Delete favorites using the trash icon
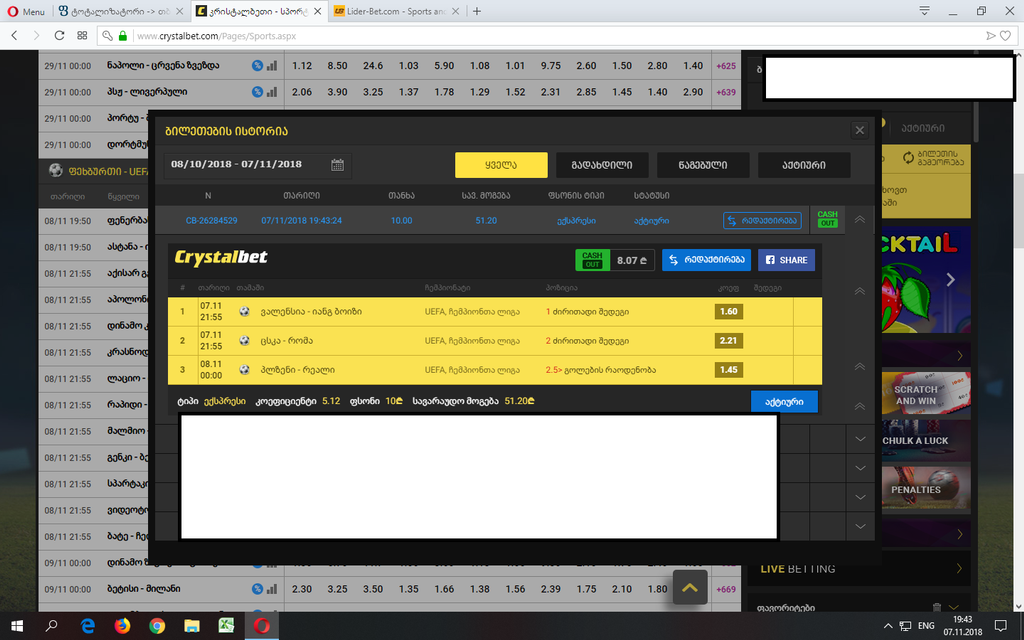The height and width of the screenshot is (640, 1024). tap(936, 607)
